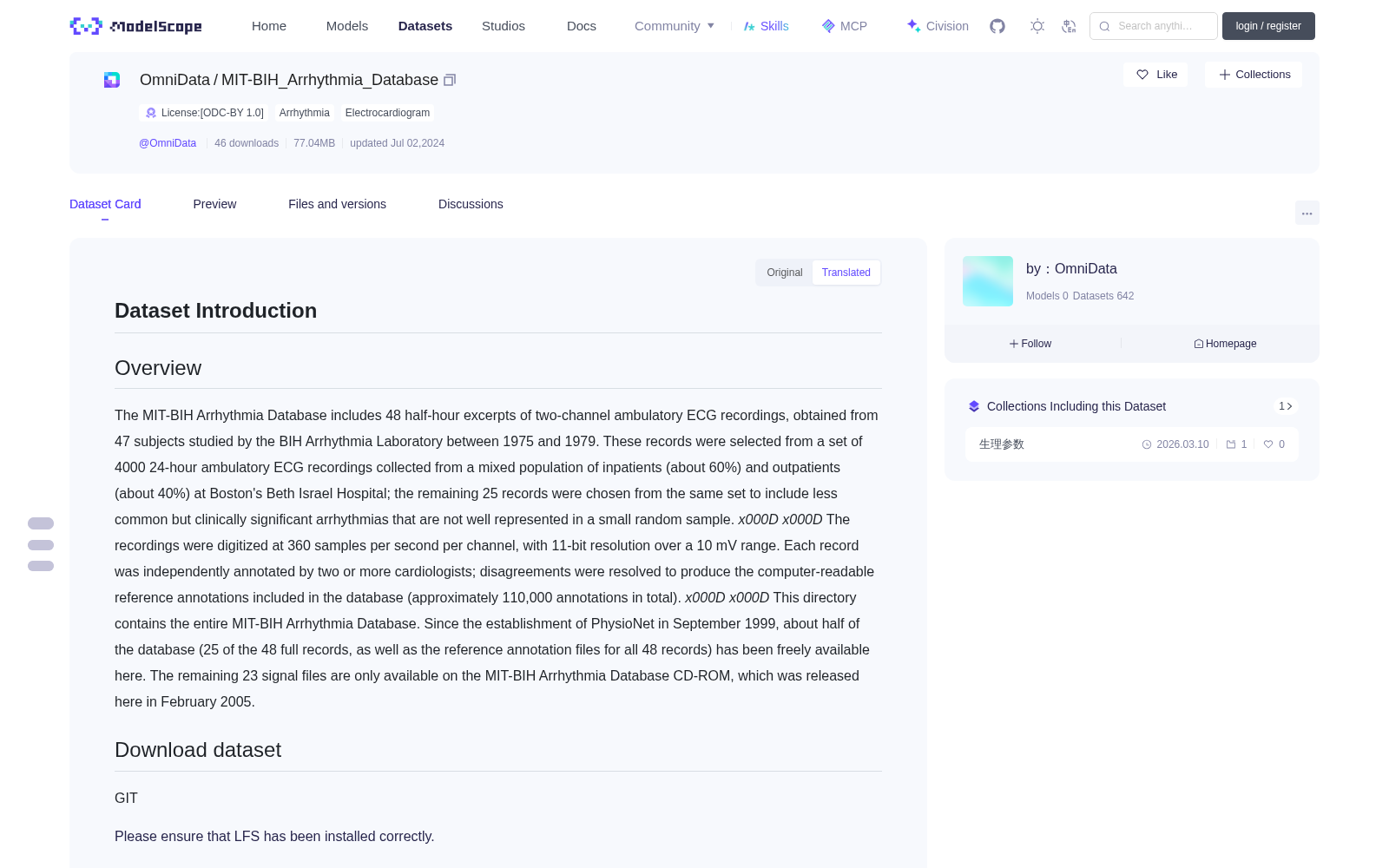Open the Datasets nav item
1389x868 pixels.
pos(425,26)
